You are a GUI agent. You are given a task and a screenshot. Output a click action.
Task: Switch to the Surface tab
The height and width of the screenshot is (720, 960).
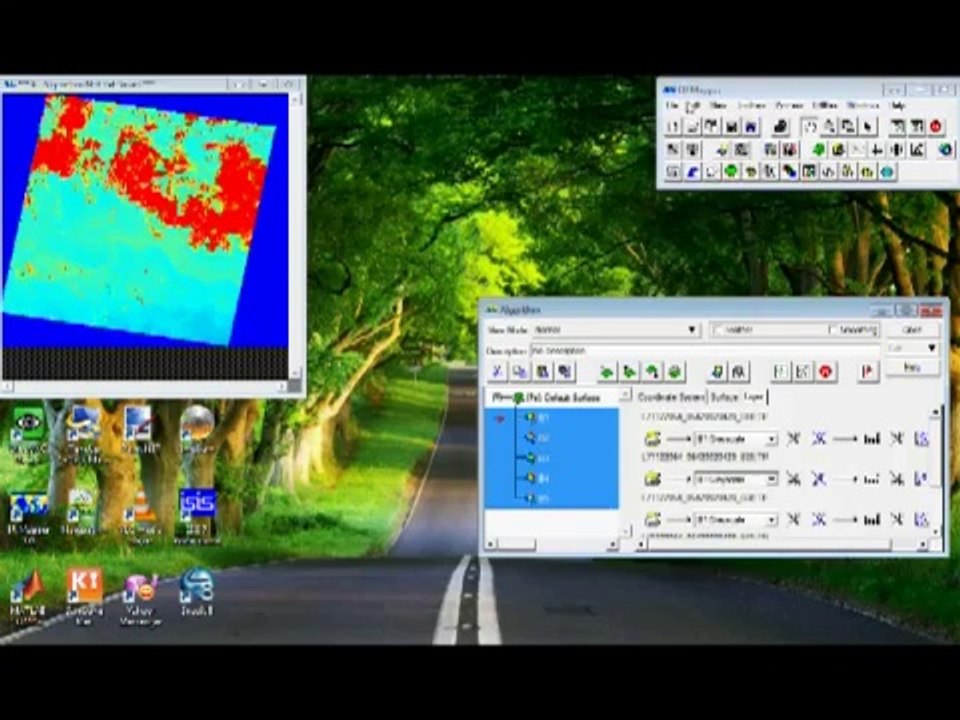[724, 397]
